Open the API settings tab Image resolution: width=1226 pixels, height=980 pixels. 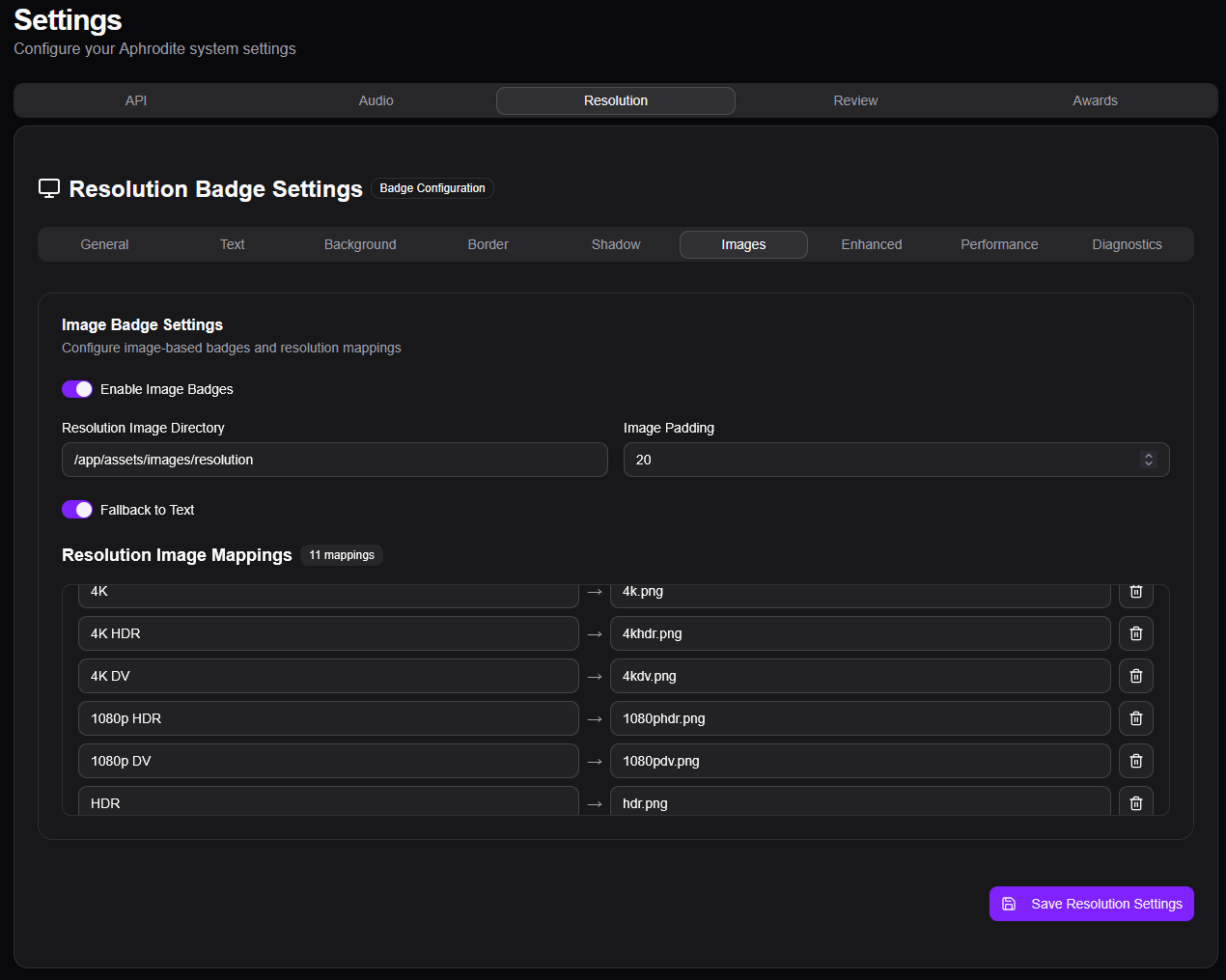[x=136, y=100]
